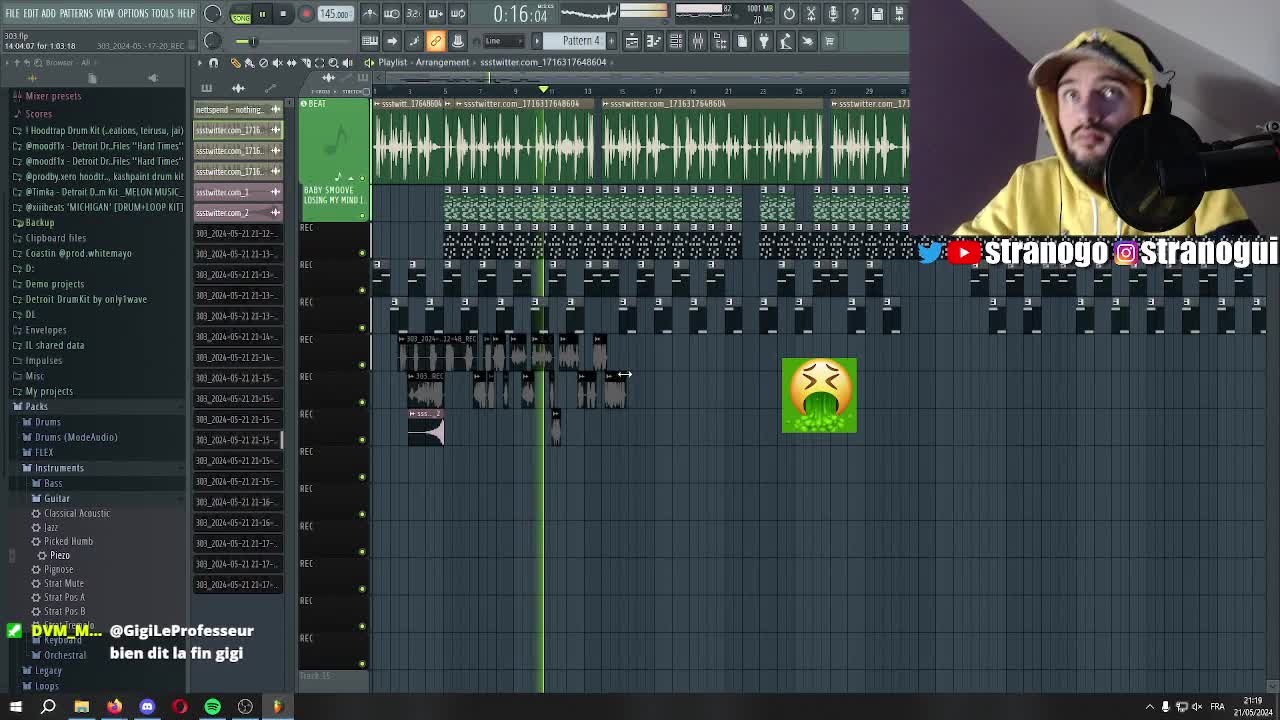Screen dimensions: 1280x720
Task: Expand the Demo projects folder
Action: click(54, 284)
